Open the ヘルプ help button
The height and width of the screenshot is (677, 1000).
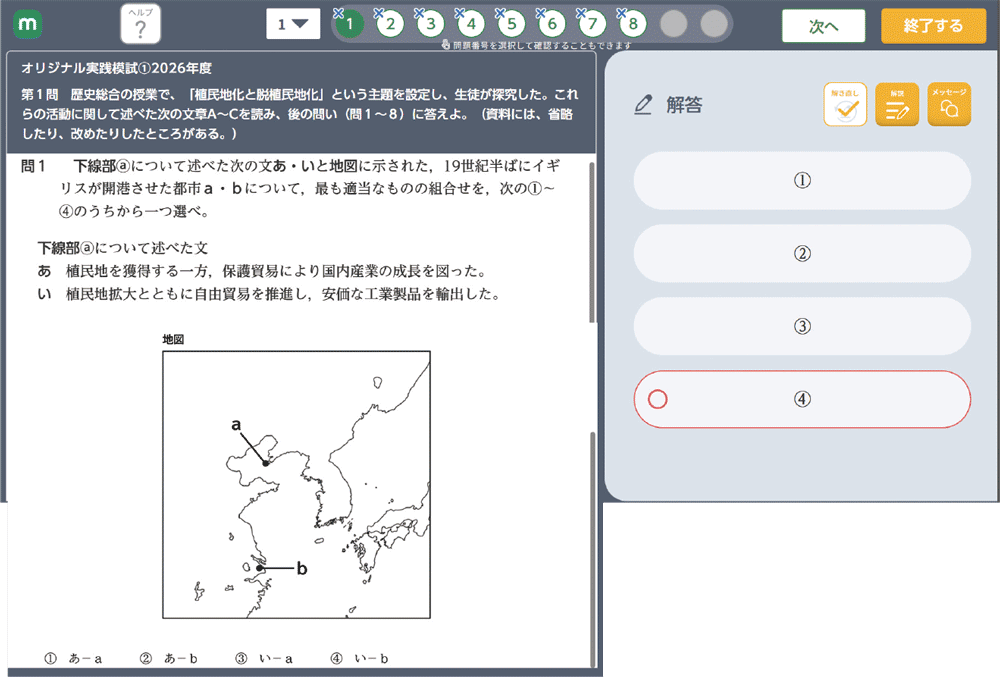point(140,24)
